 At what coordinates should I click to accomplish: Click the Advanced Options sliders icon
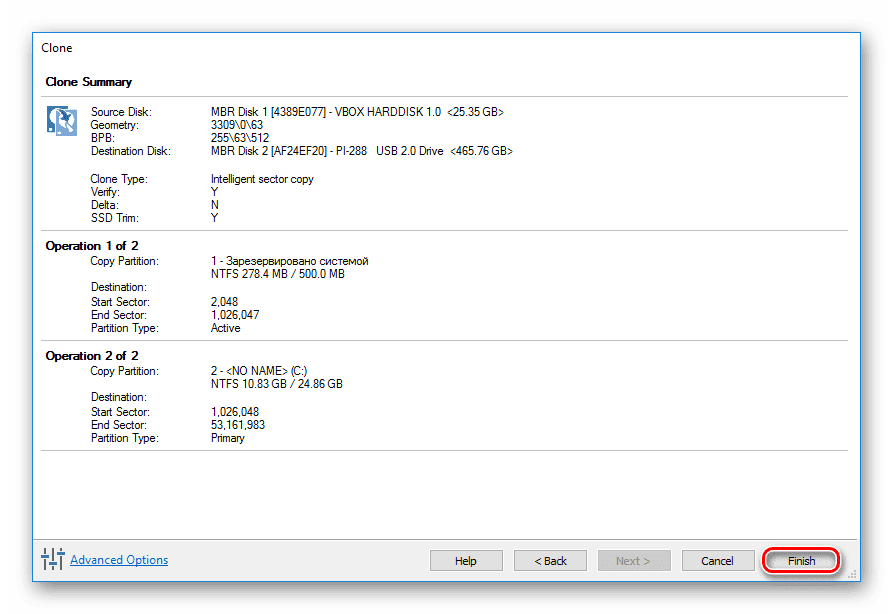click(52, 559)
